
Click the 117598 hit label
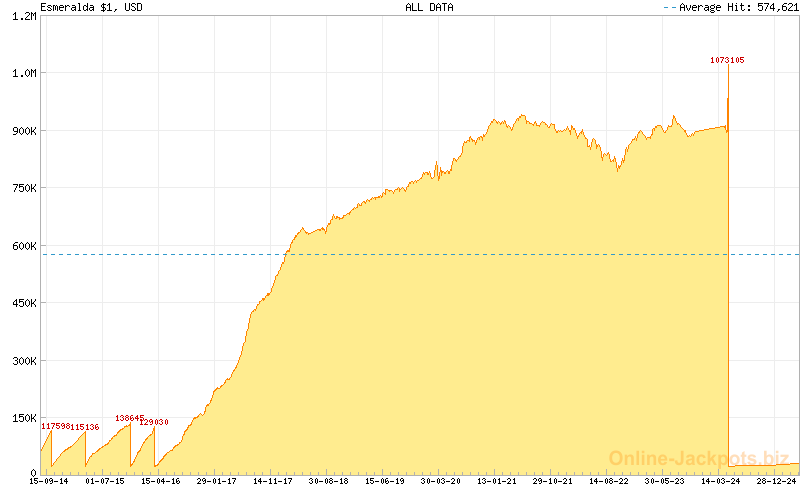[55, 427]
